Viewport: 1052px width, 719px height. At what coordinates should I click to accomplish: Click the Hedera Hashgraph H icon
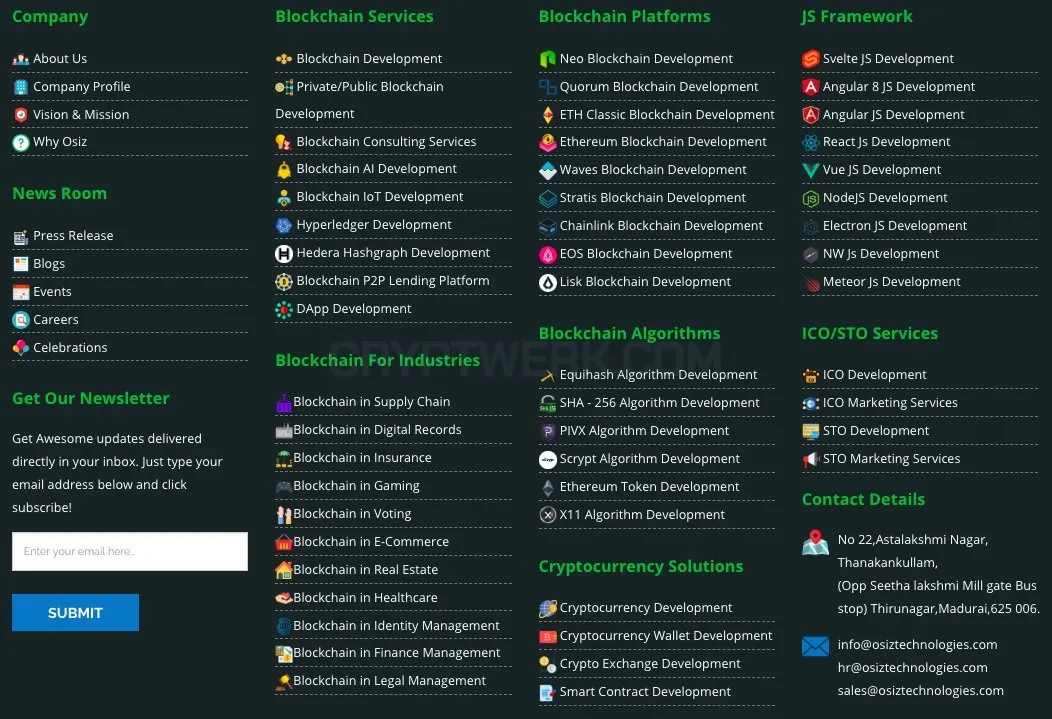point(284,254)
